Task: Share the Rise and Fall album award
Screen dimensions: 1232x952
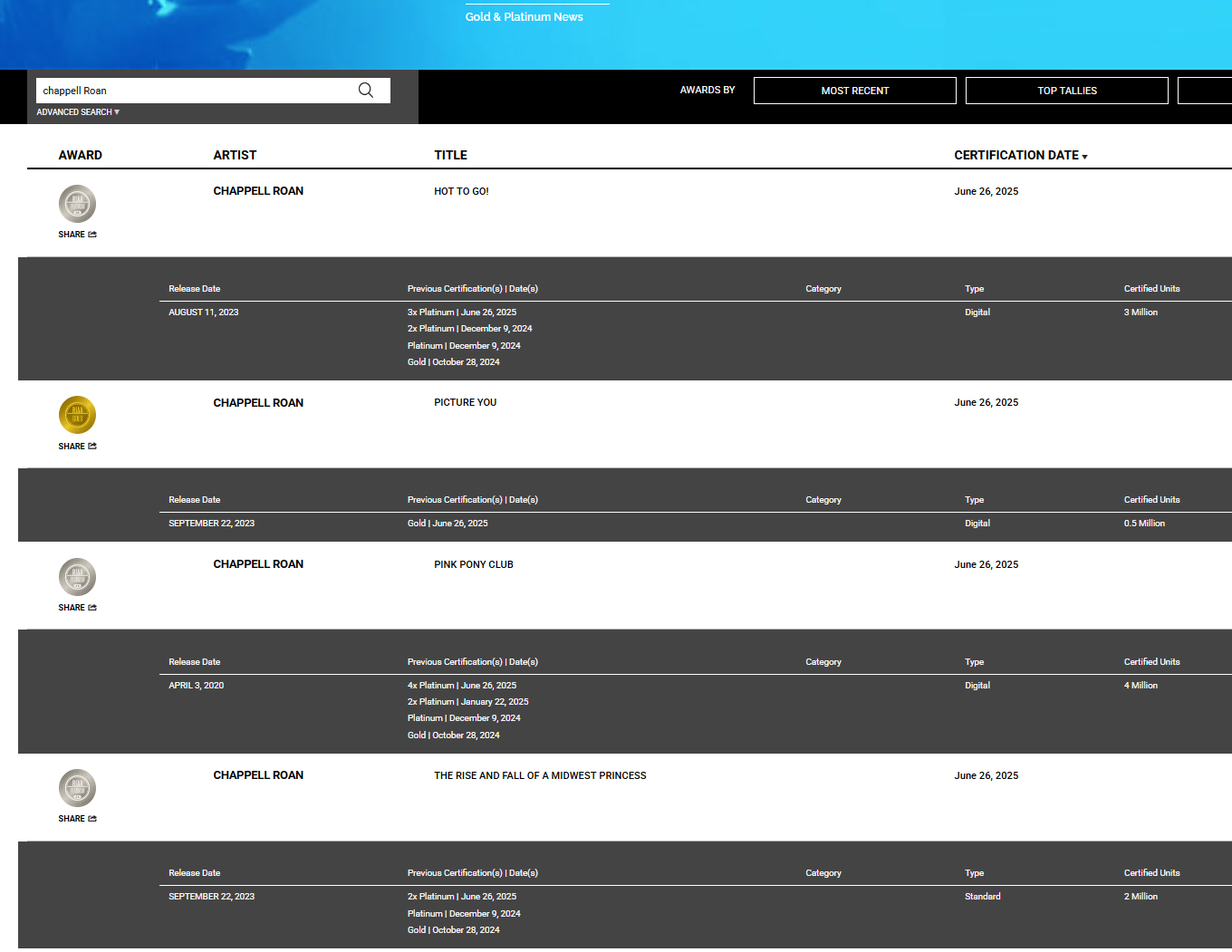Action: pos(77,819)
